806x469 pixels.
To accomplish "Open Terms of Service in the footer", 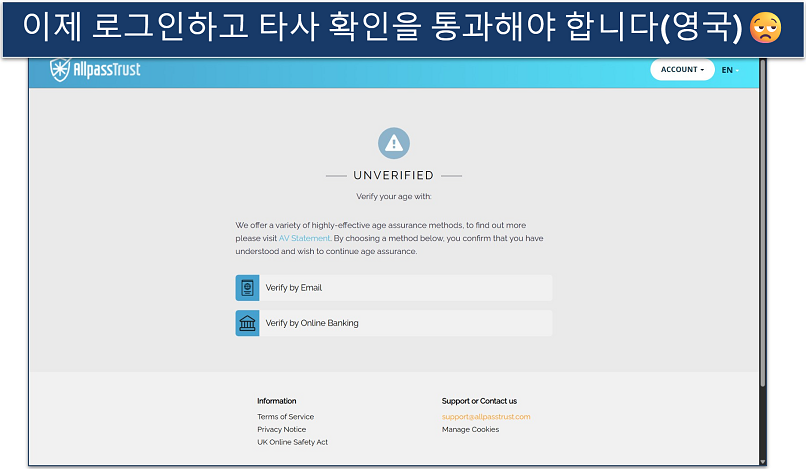I will pyautogui.click(x=285, y=417).
